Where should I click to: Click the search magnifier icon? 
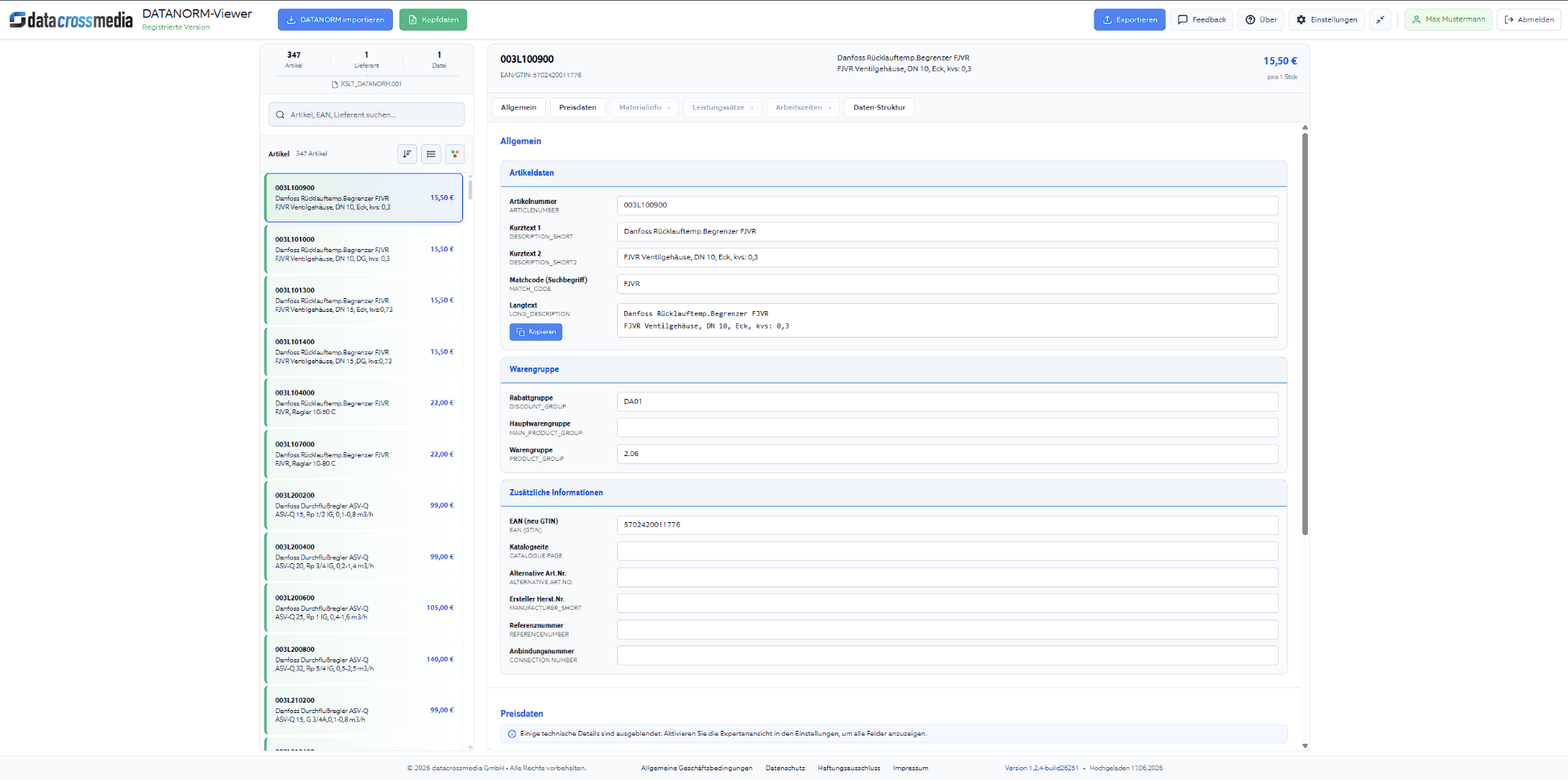tap(280, 114)
